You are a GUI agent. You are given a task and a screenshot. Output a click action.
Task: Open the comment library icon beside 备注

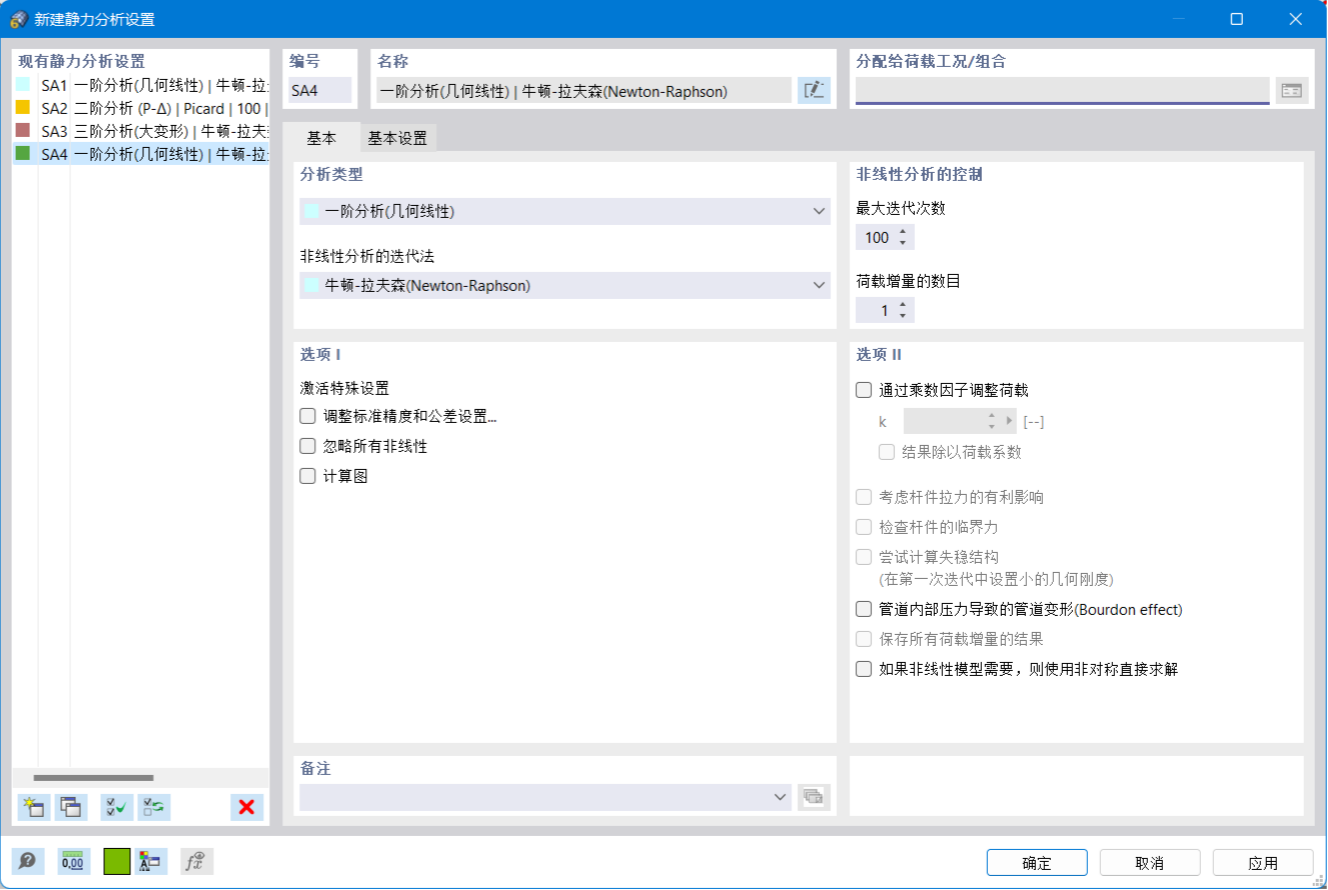pyautogui.click(x=814, y=797)
